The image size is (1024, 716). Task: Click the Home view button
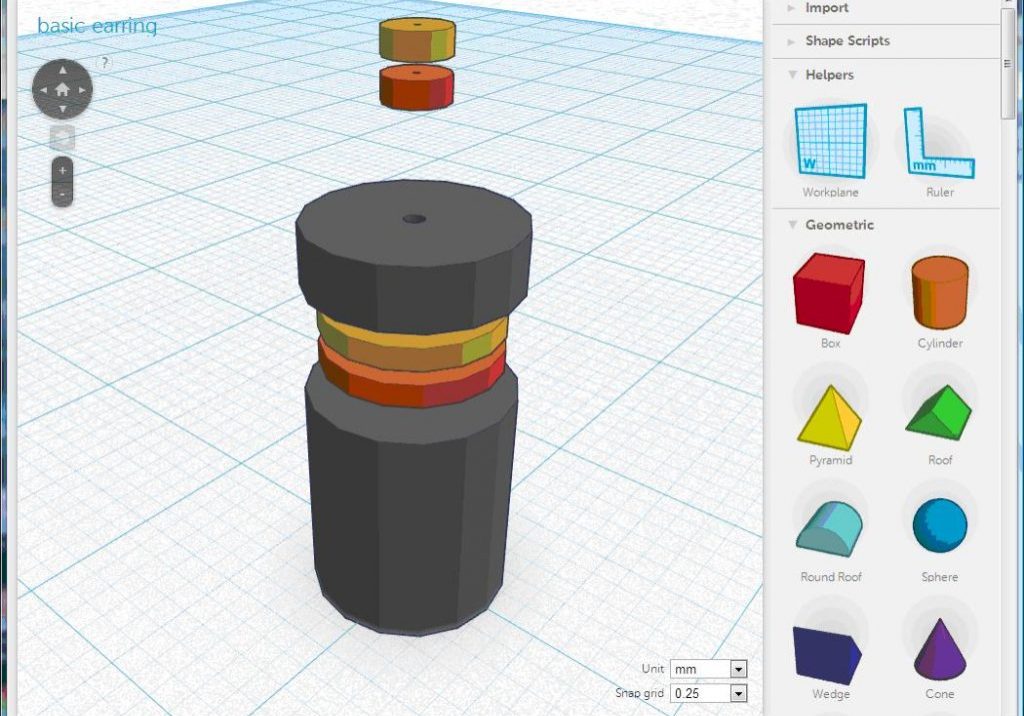[x=63, y=88]
